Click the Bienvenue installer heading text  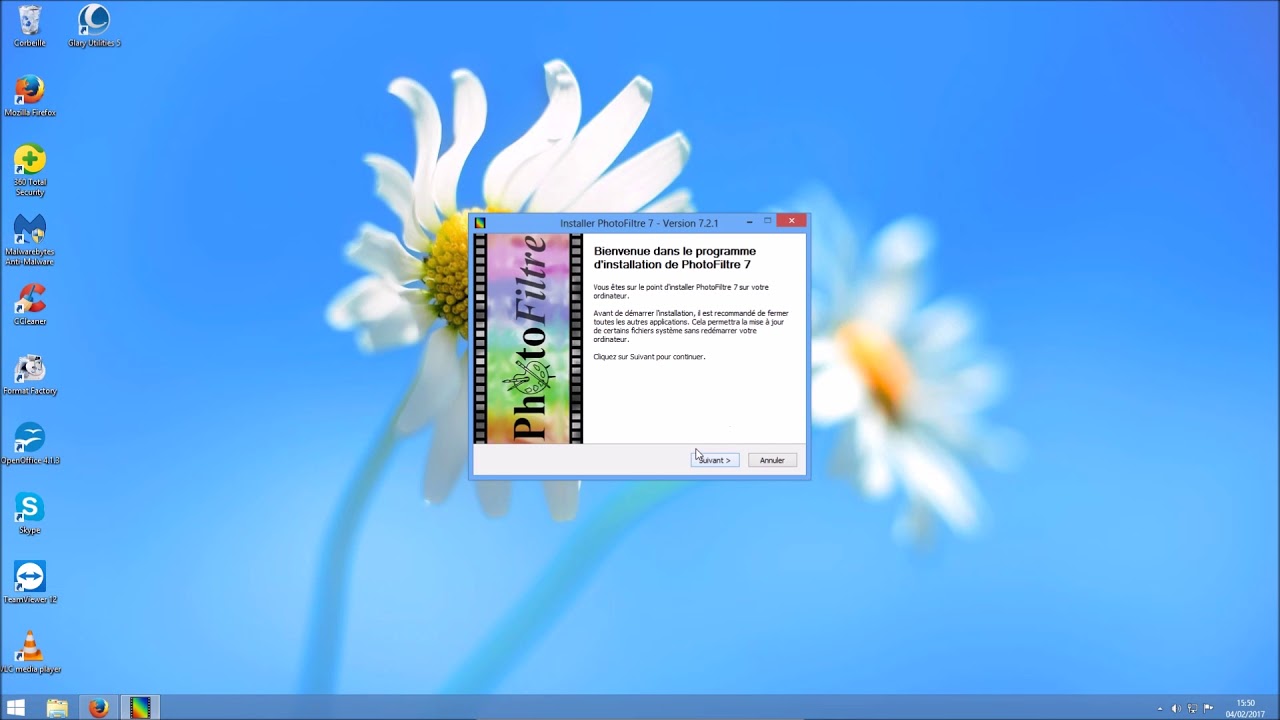coord(675,258)
